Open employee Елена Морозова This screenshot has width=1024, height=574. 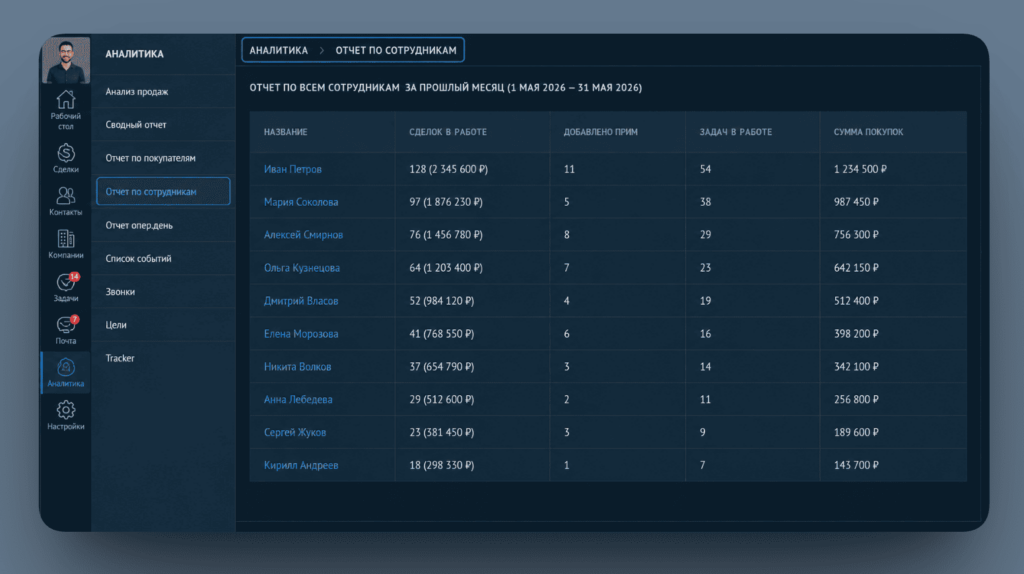[301, 334]
